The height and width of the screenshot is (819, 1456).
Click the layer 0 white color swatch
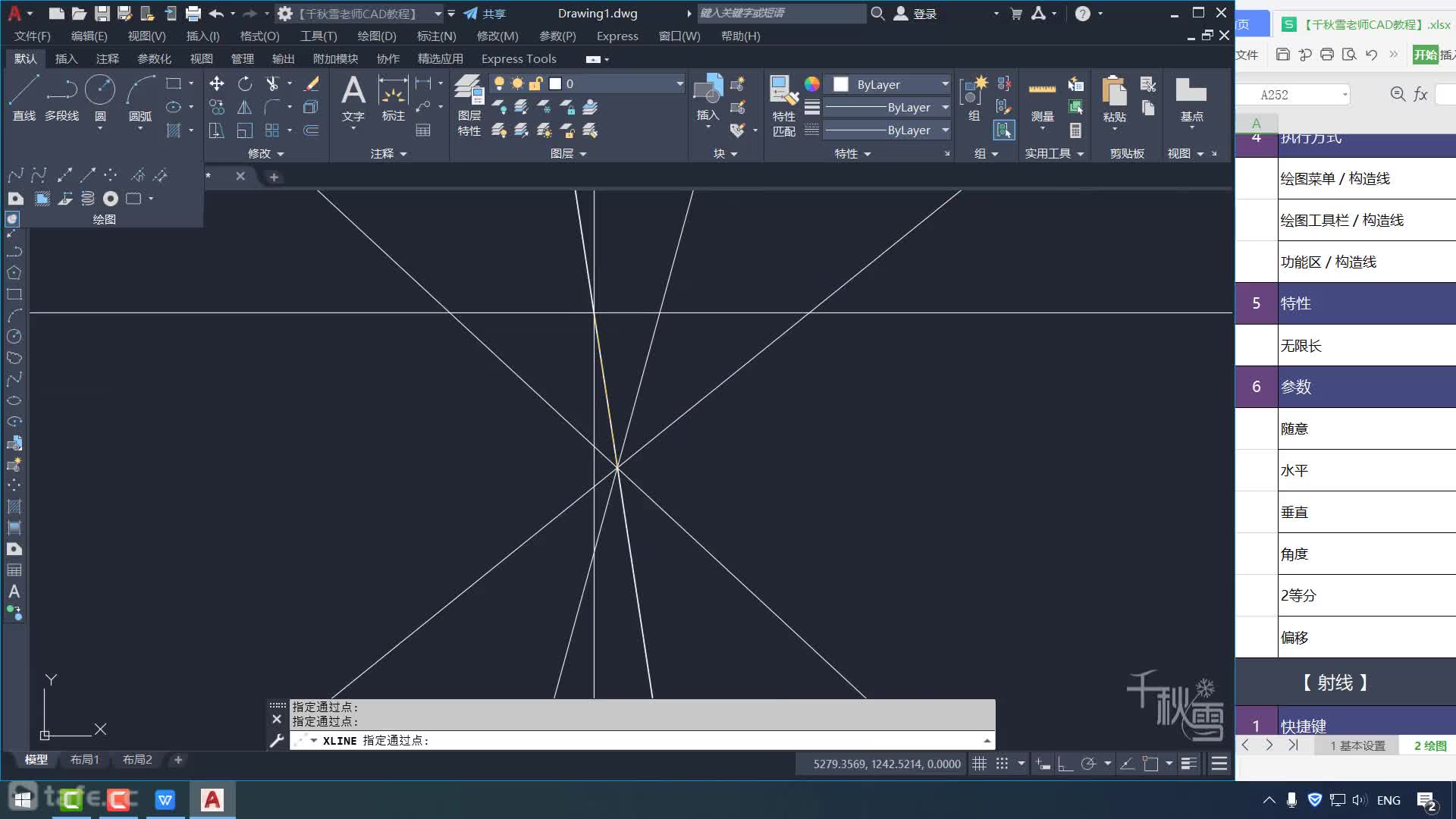tap(555, 83)
